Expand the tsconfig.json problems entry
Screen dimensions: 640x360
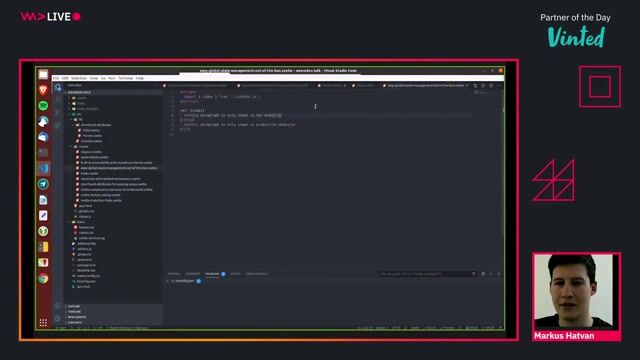coord(183,281)
